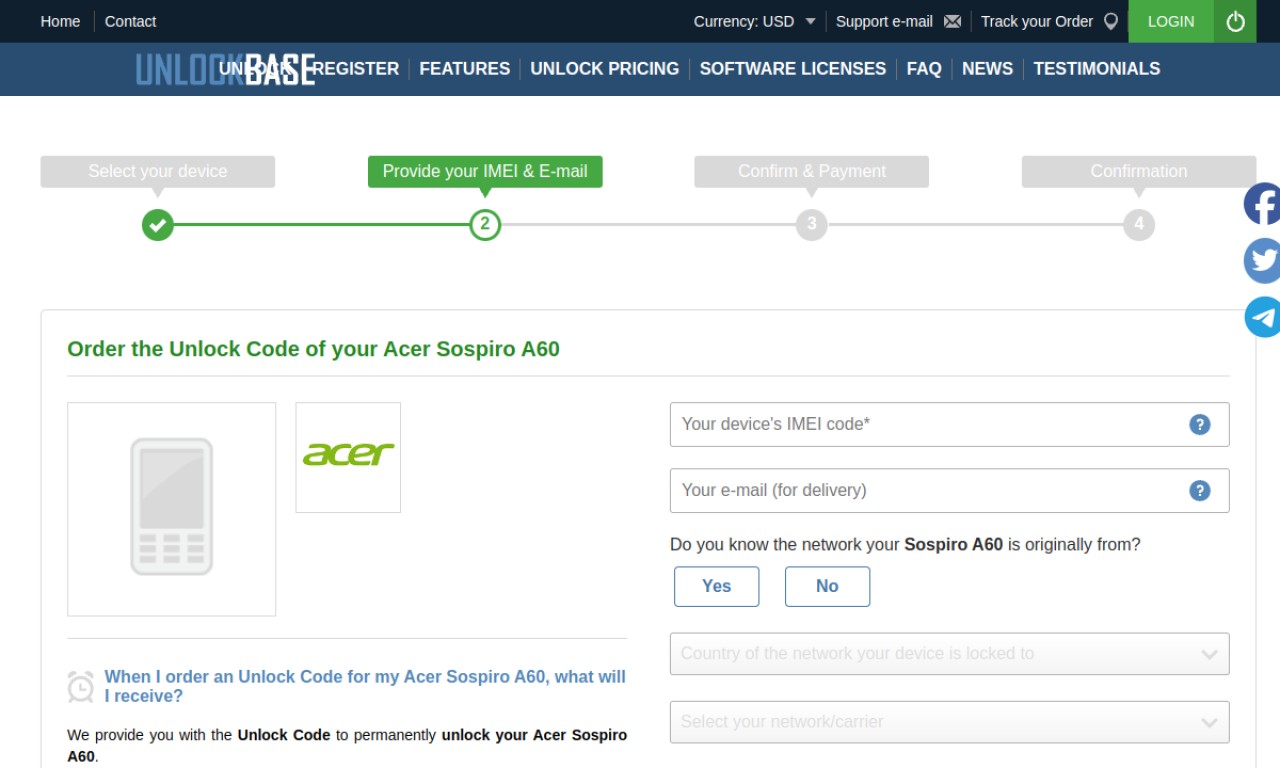Screen dimensions: 1280x768
Task: Choose No for knowing original network
Action: pos(827,586)
